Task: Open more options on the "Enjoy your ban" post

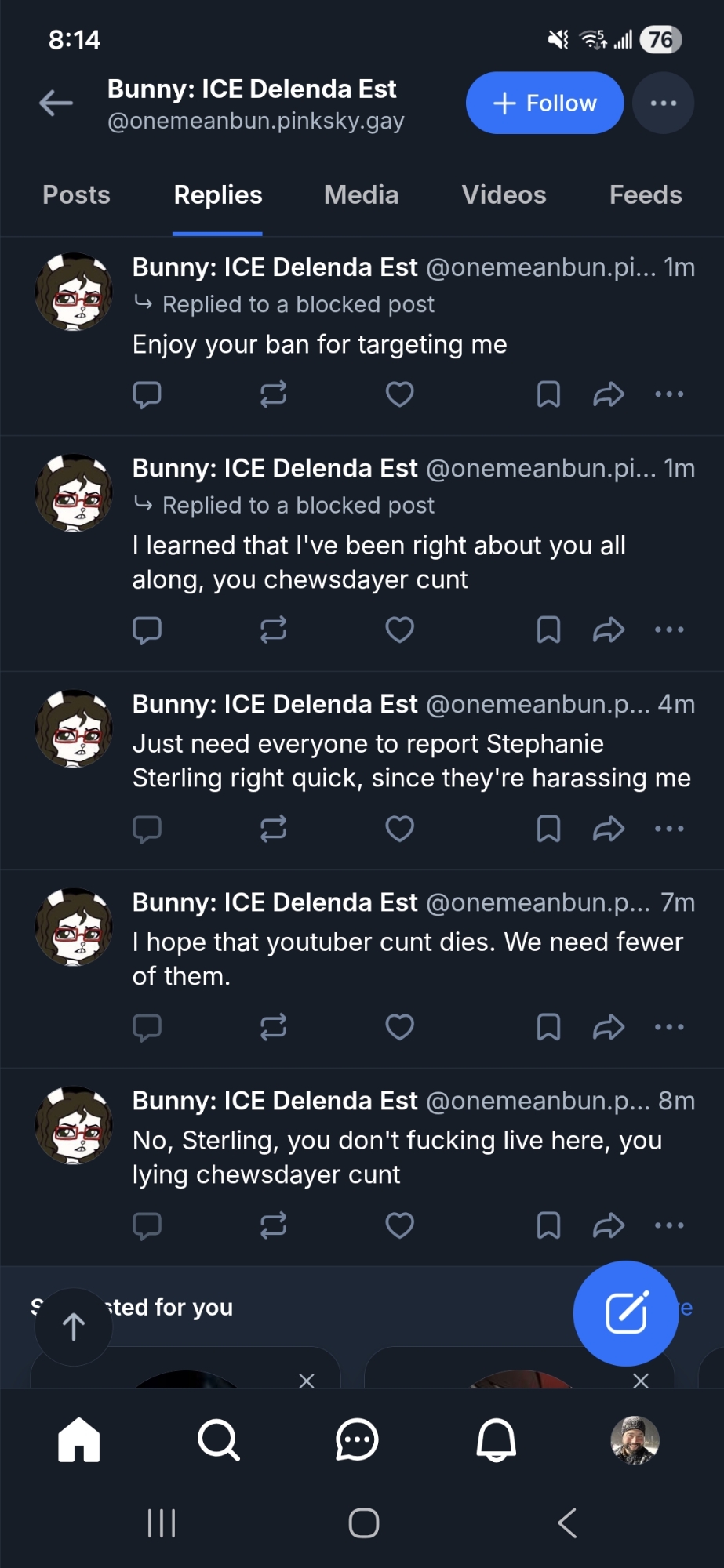Action: (669, 394)
